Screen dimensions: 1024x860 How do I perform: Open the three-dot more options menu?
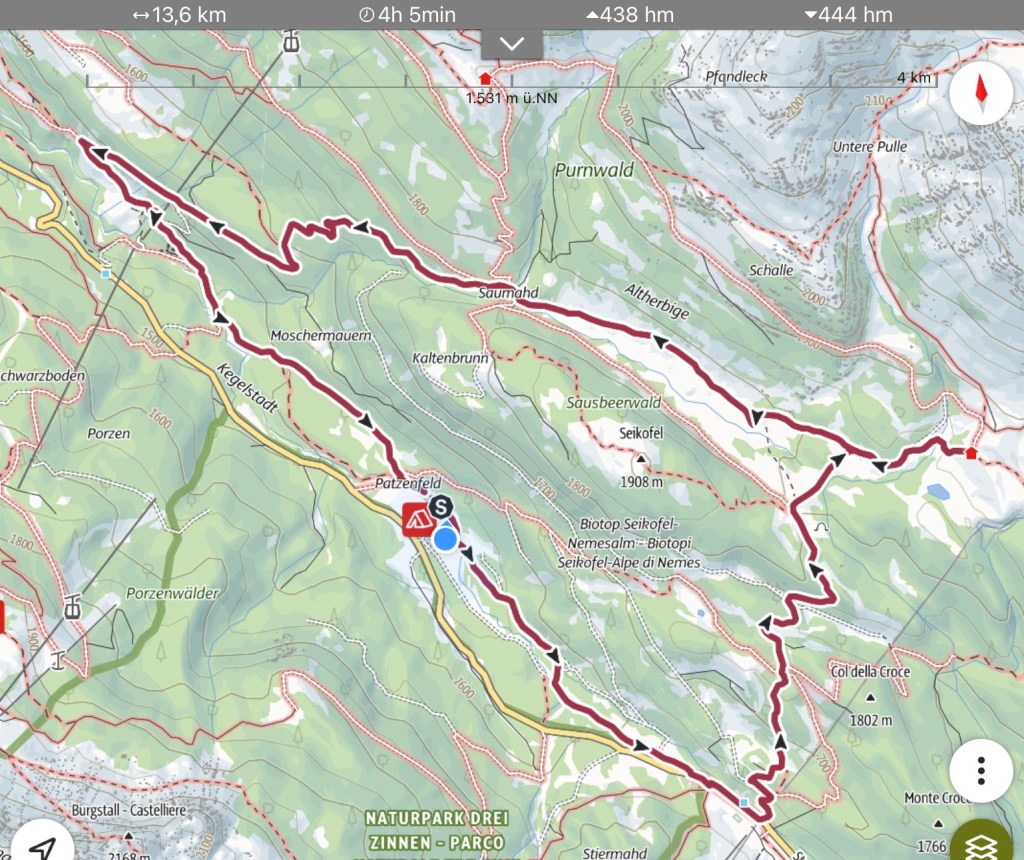tap(981, 771)
